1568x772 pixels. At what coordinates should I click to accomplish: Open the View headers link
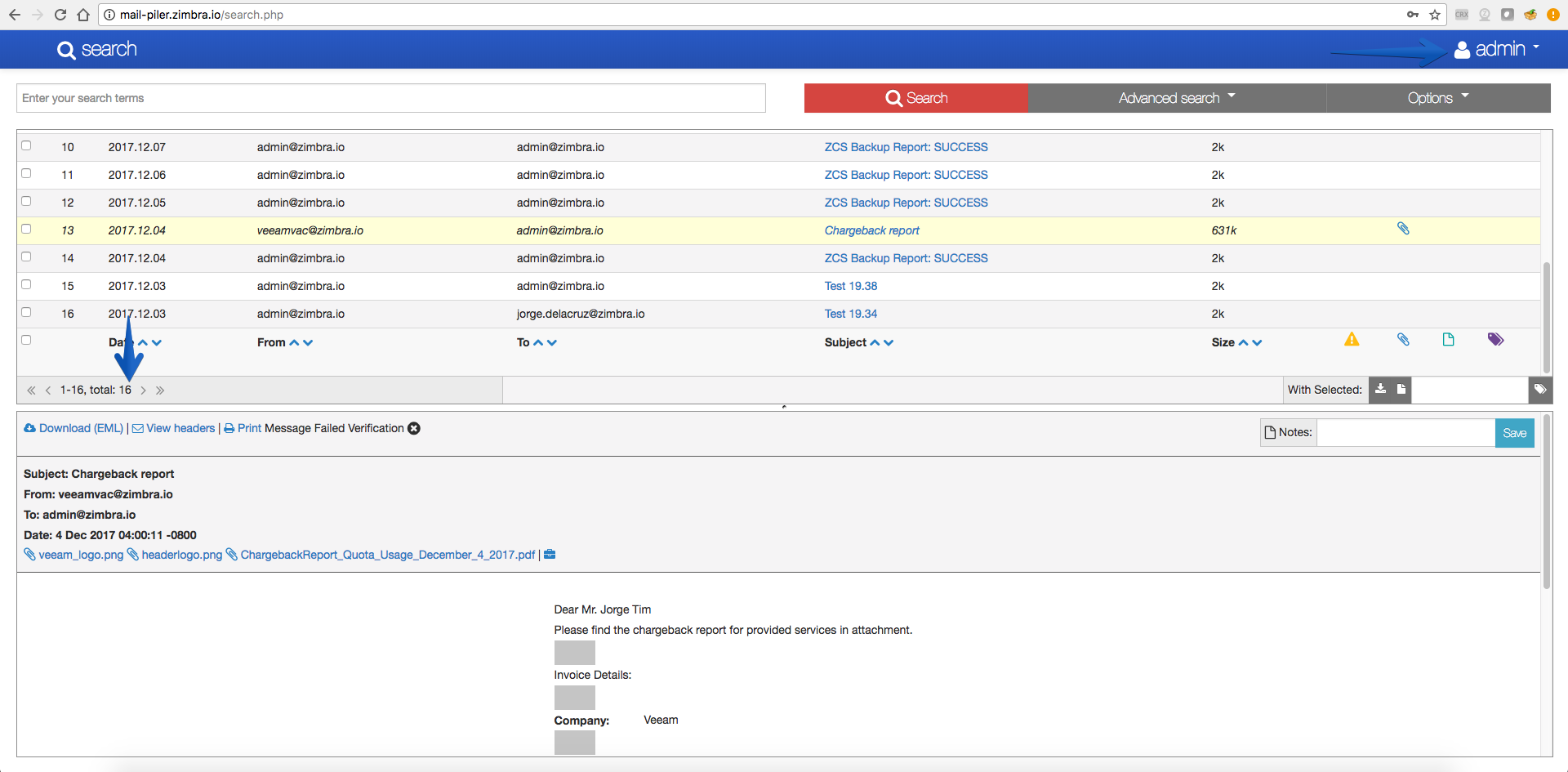coord(174,428)
